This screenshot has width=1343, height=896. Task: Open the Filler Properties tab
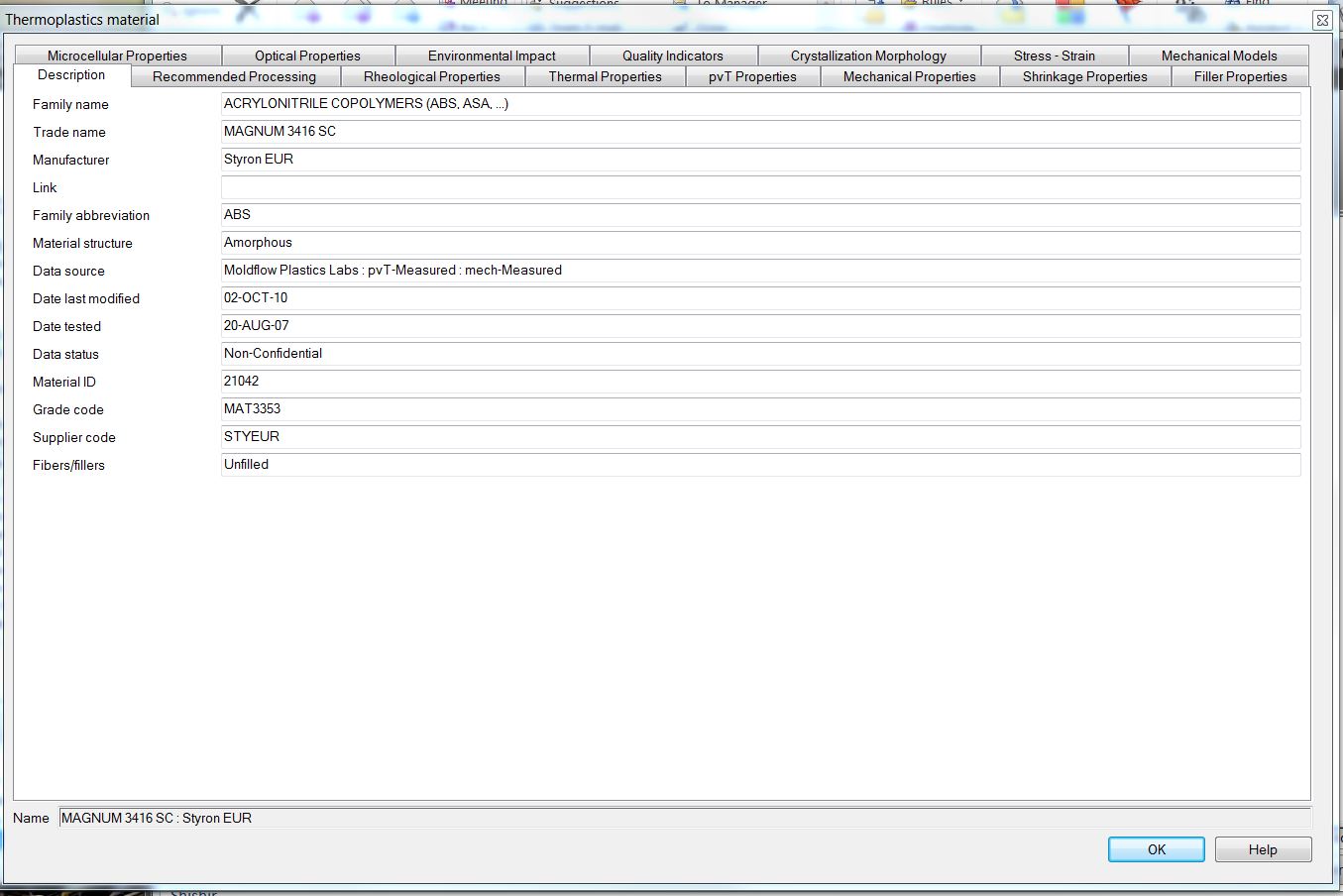(x=1240, y=75)
